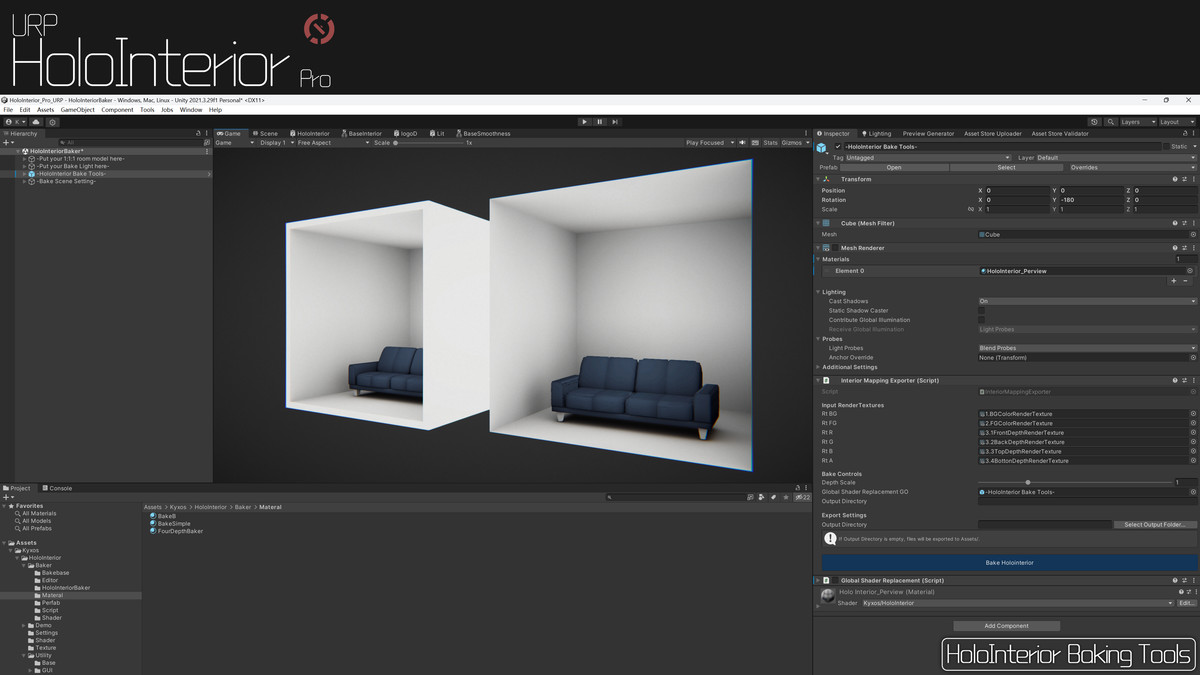
Task: Click the GameObject cube icon in Inspector
Action: point(822,147)
